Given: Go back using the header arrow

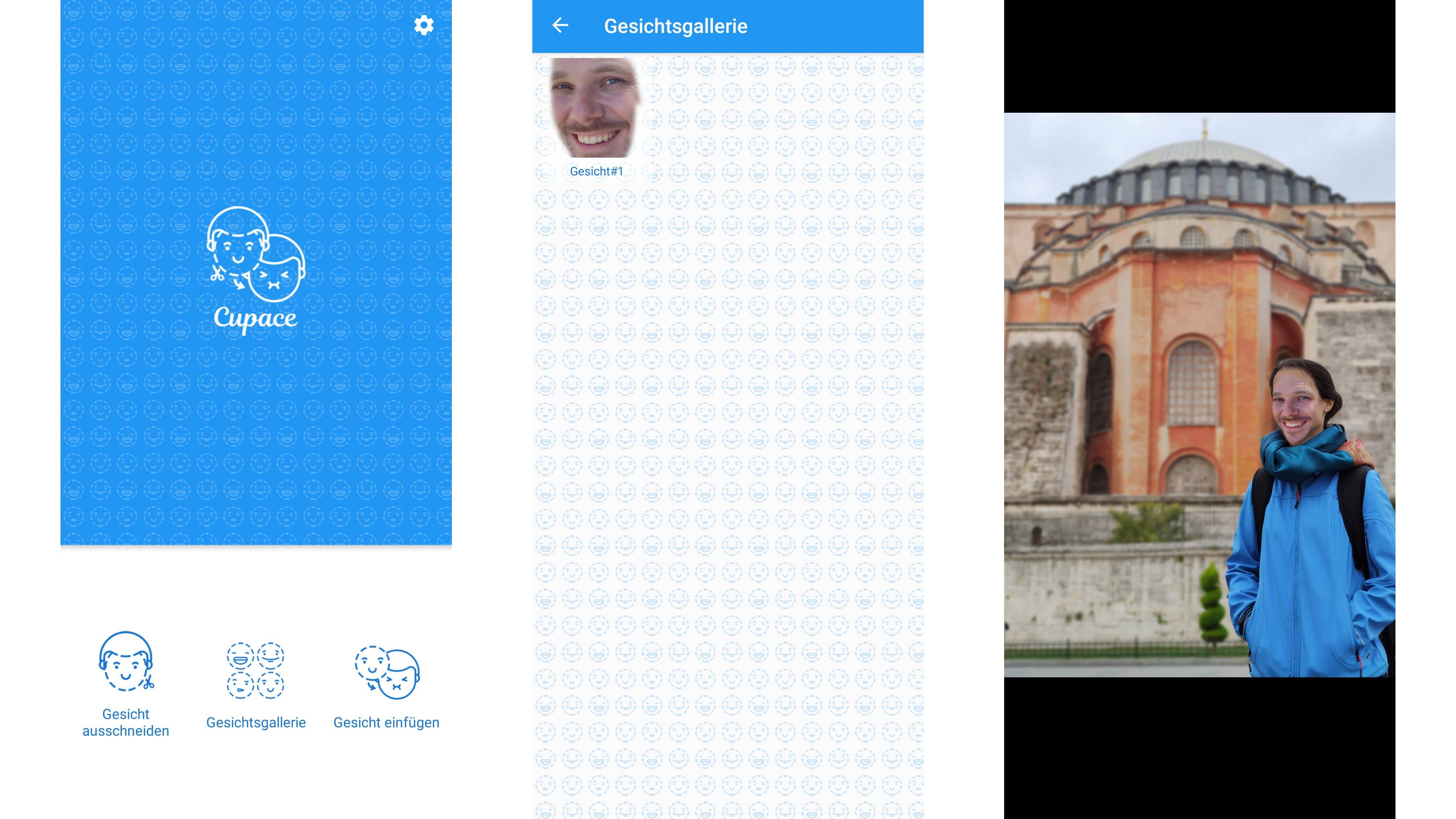Looking at the screenshot, I should coord(559,25).
